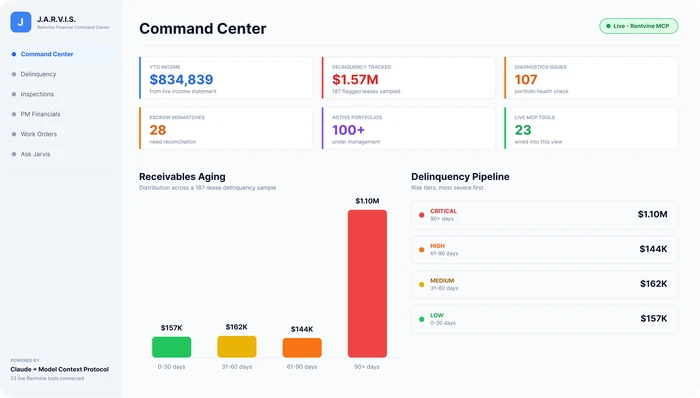Click the yellow Medium tier dot

click(421, 285)
